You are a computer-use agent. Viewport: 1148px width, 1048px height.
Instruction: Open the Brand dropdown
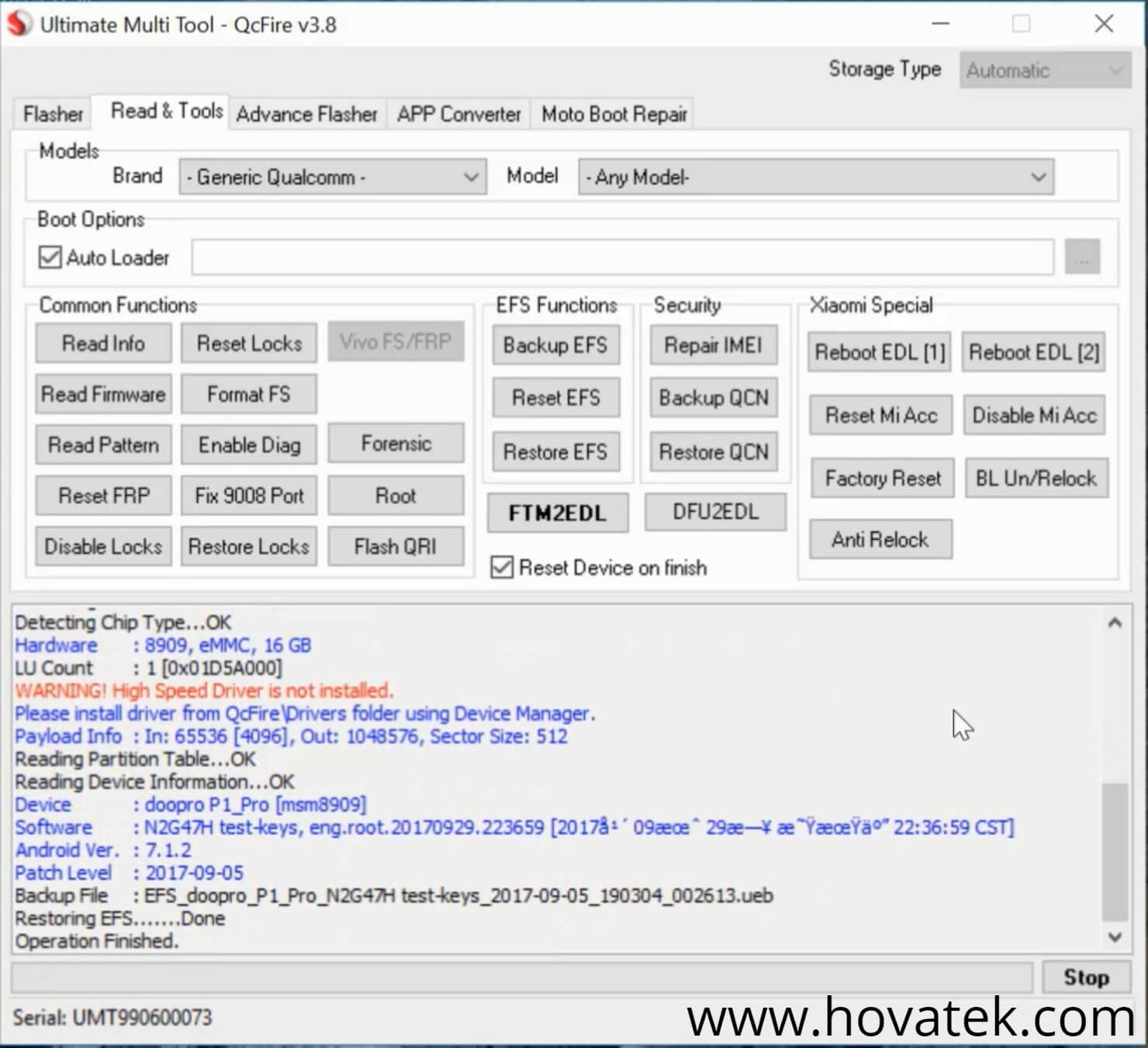pos(333,177)
